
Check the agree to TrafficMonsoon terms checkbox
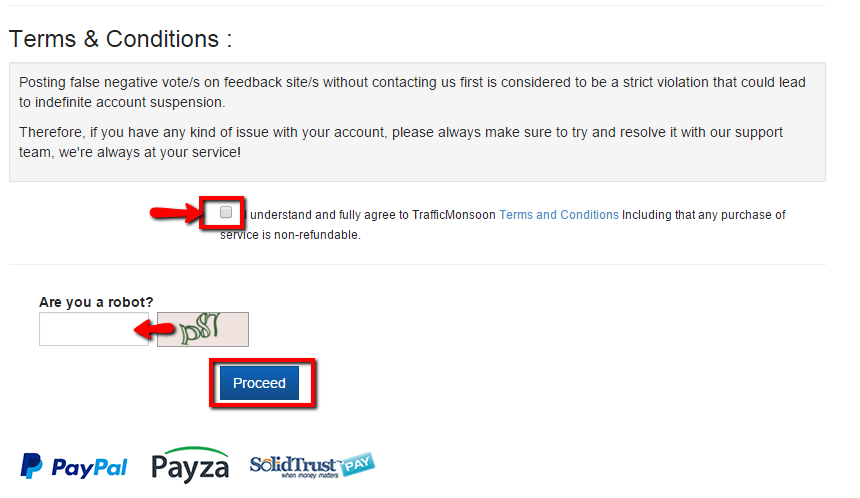click(226, 212)
